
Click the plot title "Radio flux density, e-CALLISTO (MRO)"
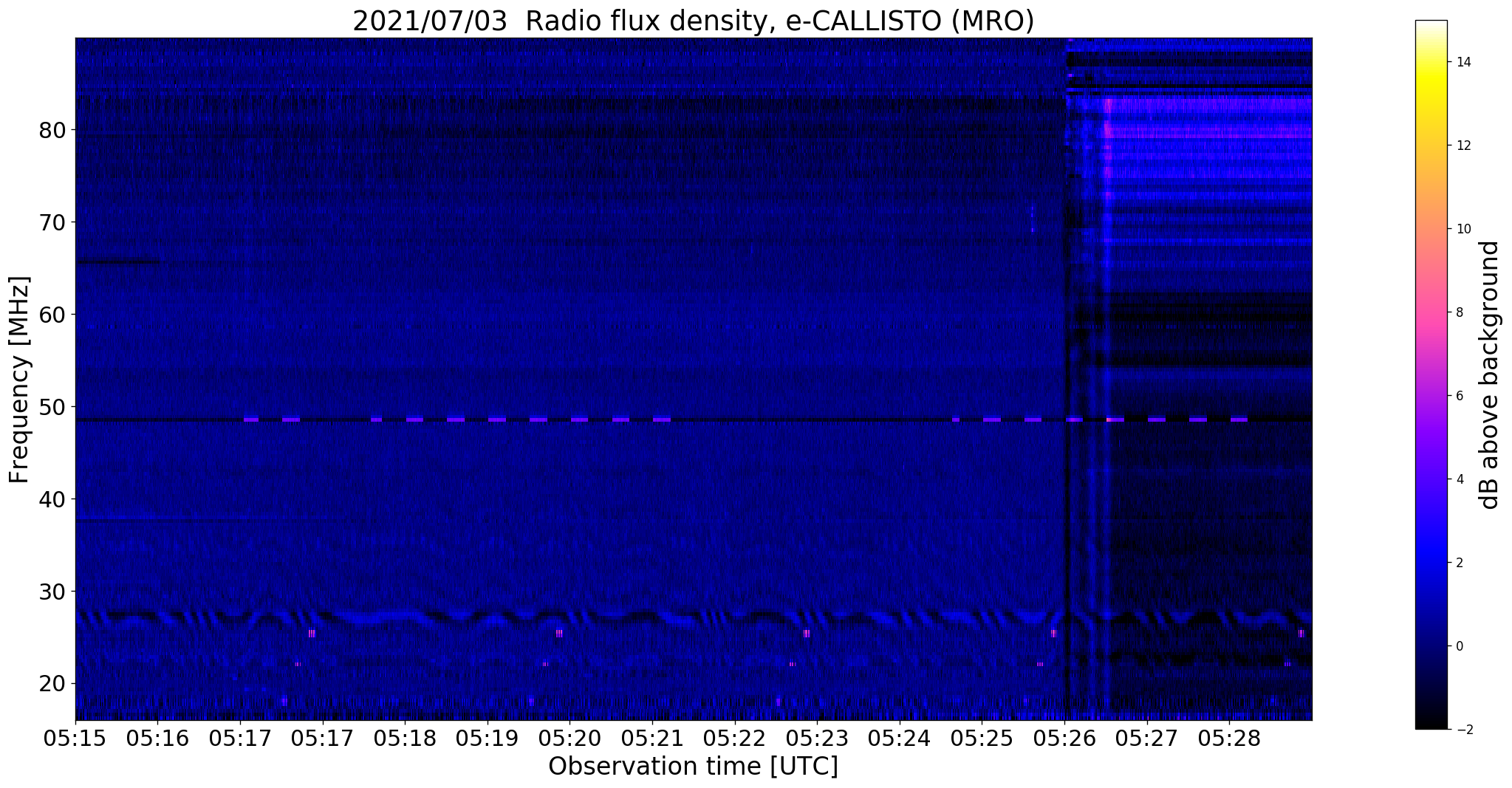pos(779,21)
